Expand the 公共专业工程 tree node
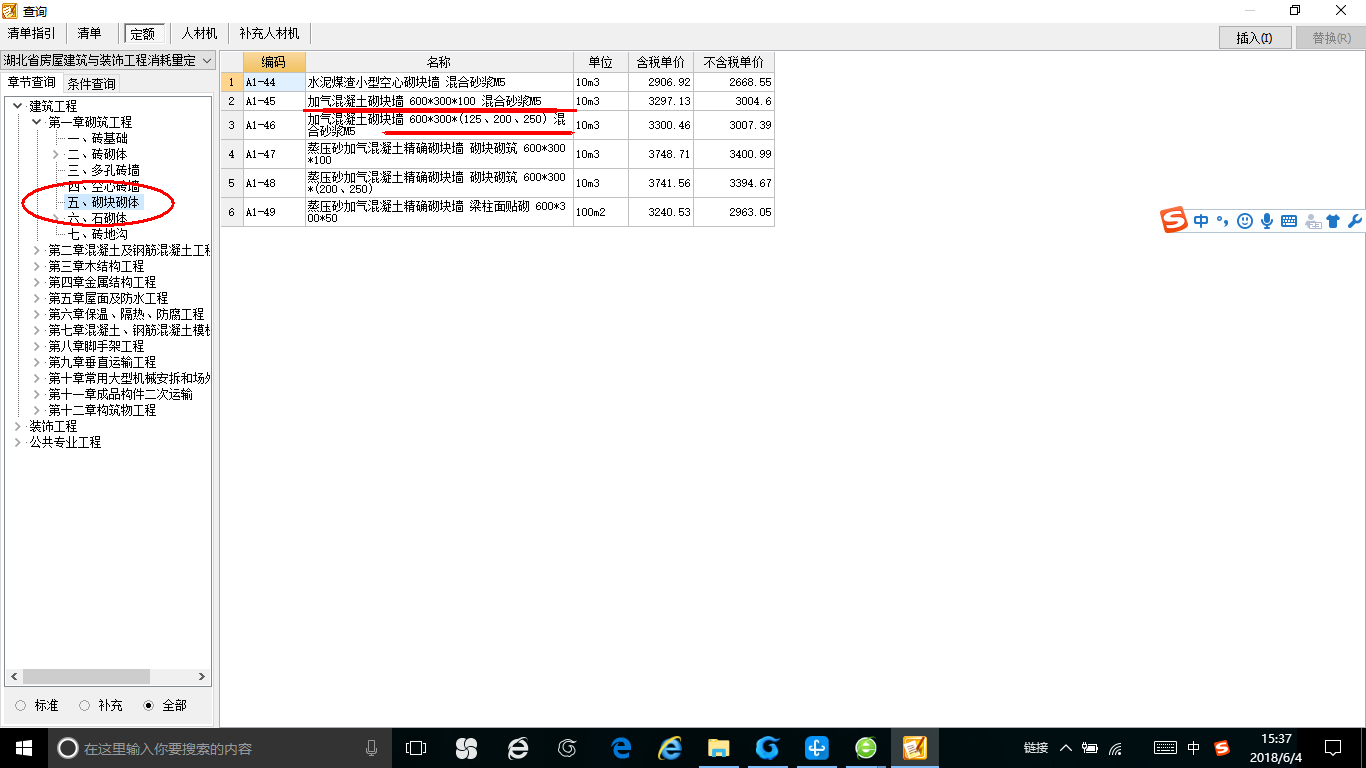Viewport: 1366px width, 768px height. coord(18,442)
